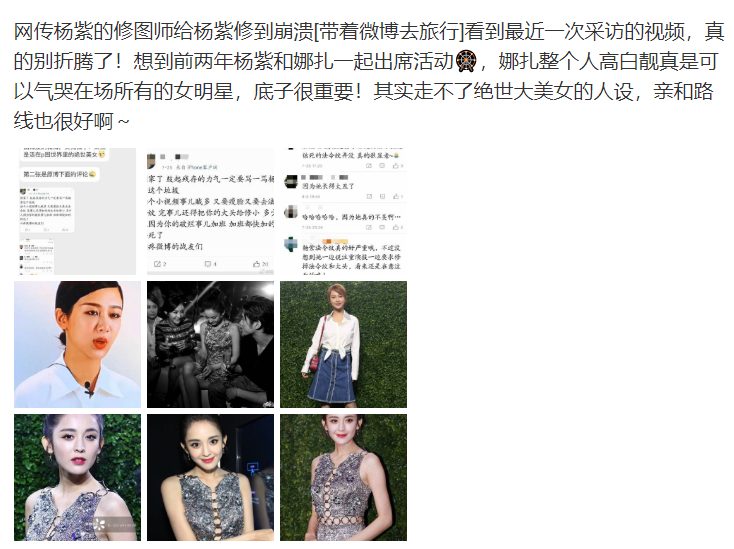Image resolution: width=734 pixels, height=549 pixels.
Task: Open the black-and-white group event photo
Action: [210, 344]
